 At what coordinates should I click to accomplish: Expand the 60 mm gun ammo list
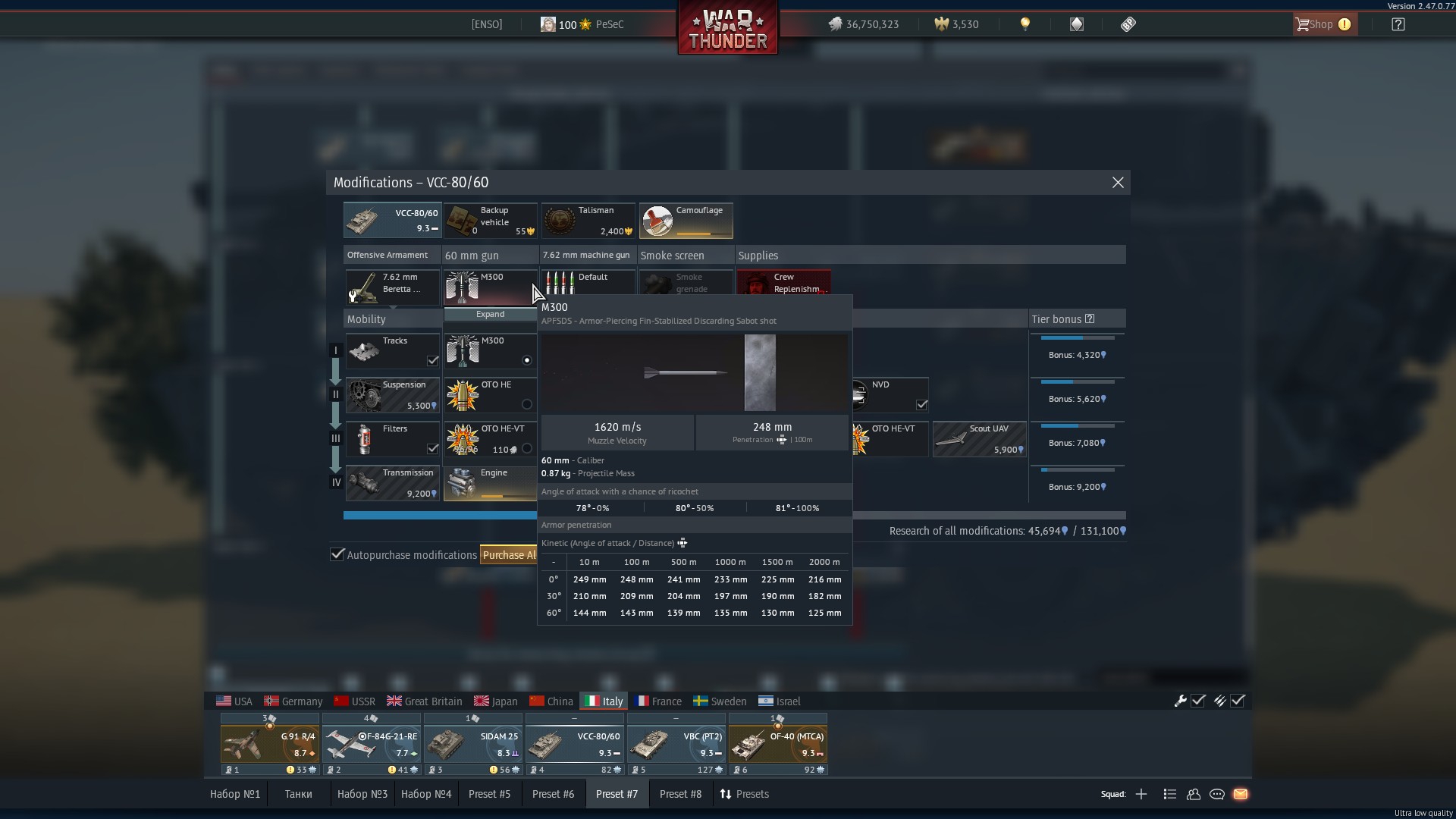[490, 314]
